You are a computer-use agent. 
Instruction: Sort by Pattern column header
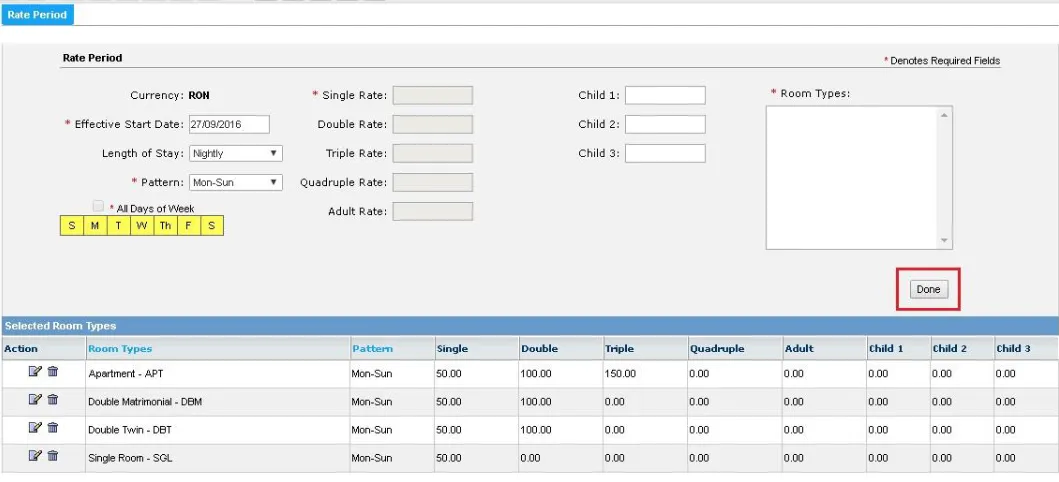click(372, 349)
